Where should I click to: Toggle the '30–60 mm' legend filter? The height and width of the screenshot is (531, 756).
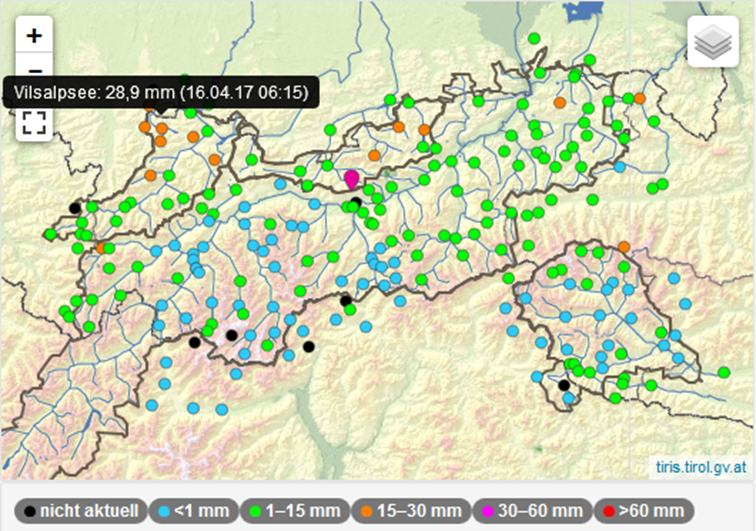532,511
